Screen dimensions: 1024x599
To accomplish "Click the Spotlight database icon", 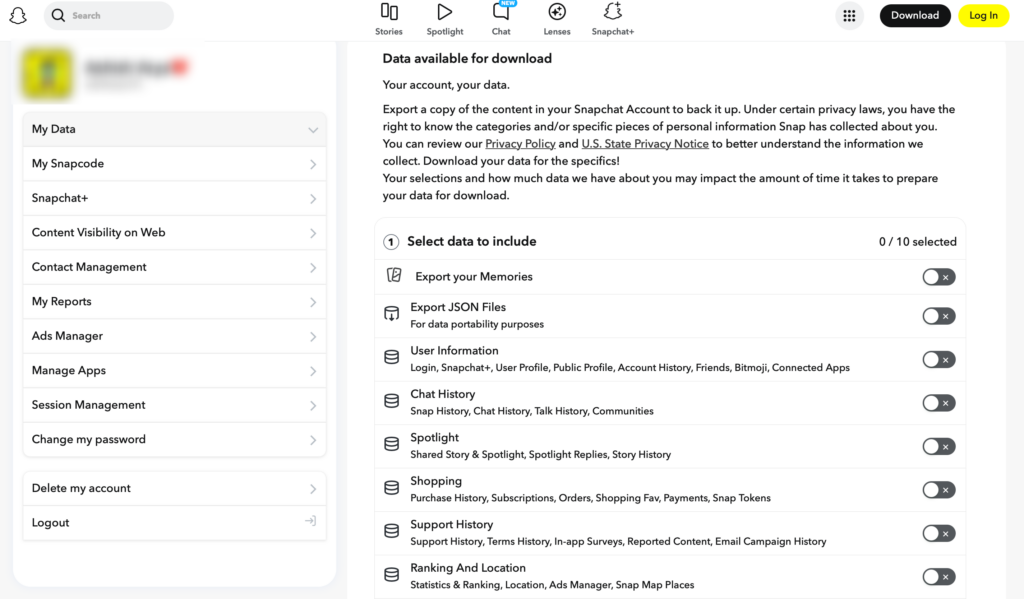I will [391, 444].
